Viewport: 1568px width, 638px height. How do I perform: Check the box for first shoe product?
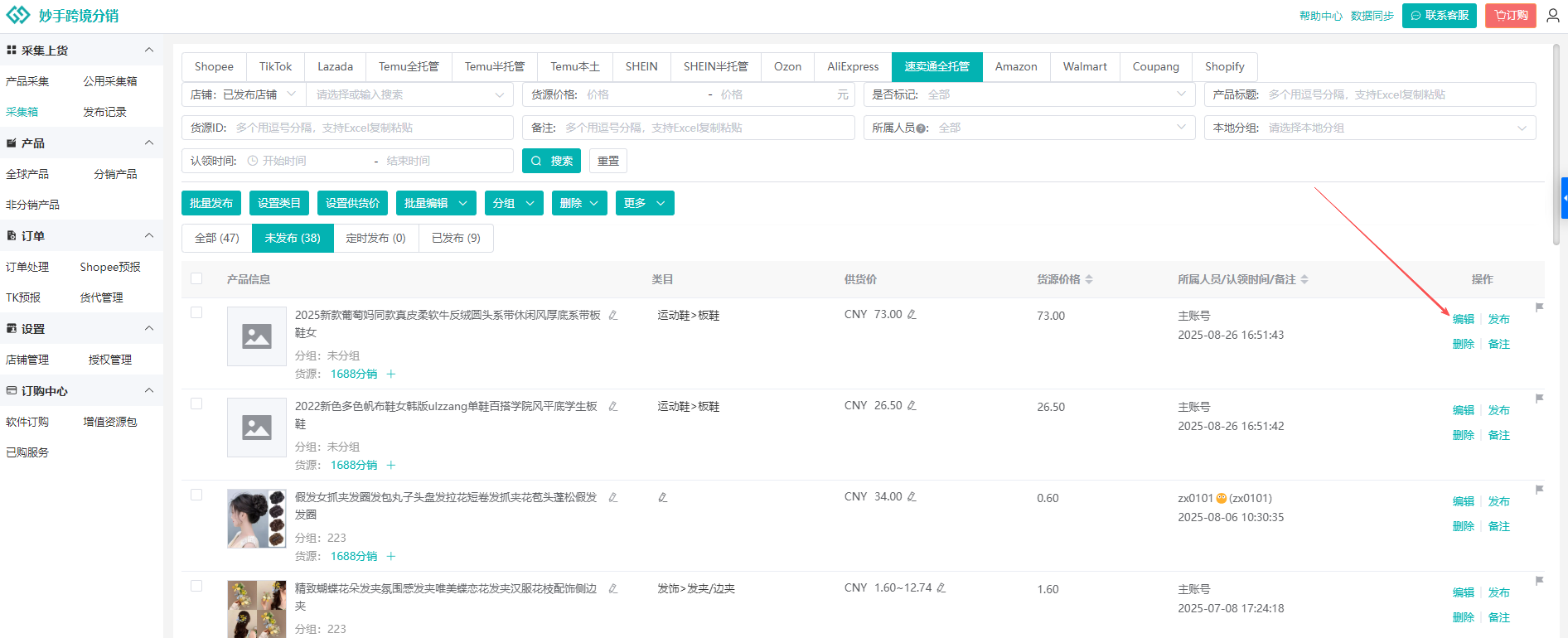pos(196,313)
